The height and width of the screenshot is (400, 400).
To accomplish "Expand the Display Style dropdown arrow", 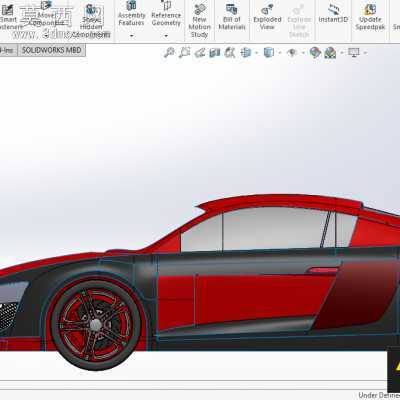I will [280, 53].
